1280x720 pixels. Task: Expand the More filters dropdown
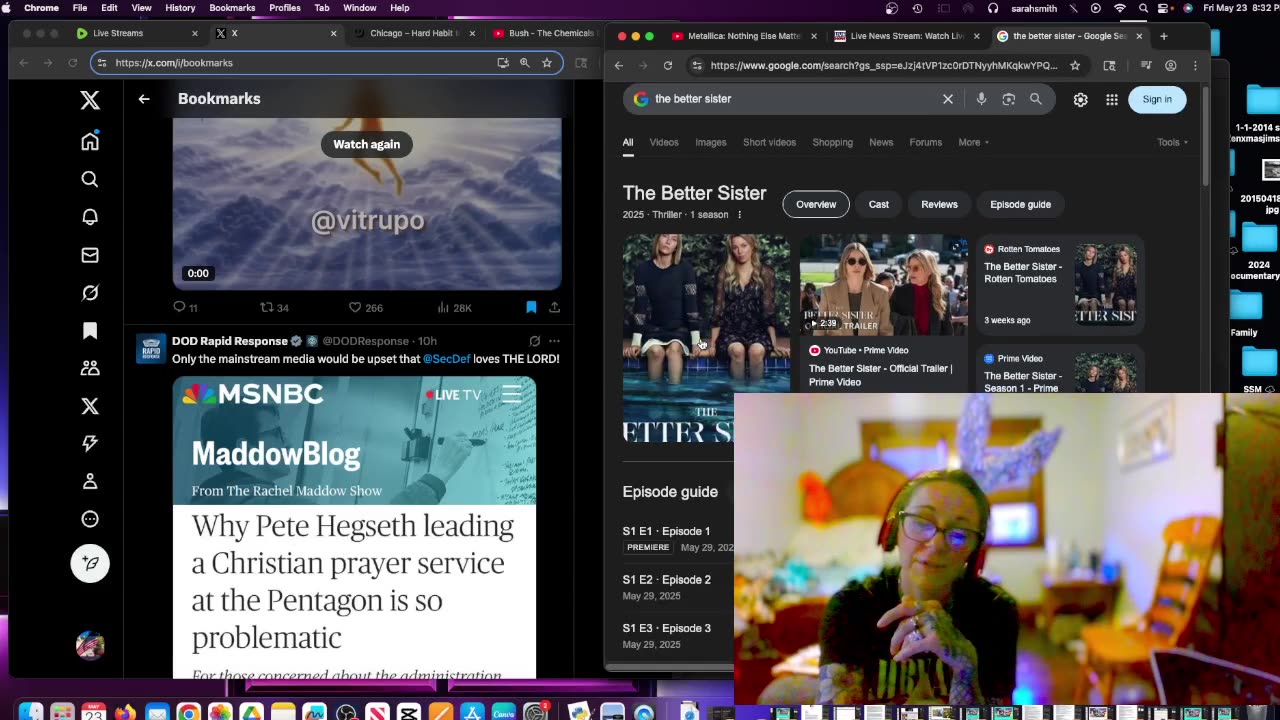click(973, 142)
